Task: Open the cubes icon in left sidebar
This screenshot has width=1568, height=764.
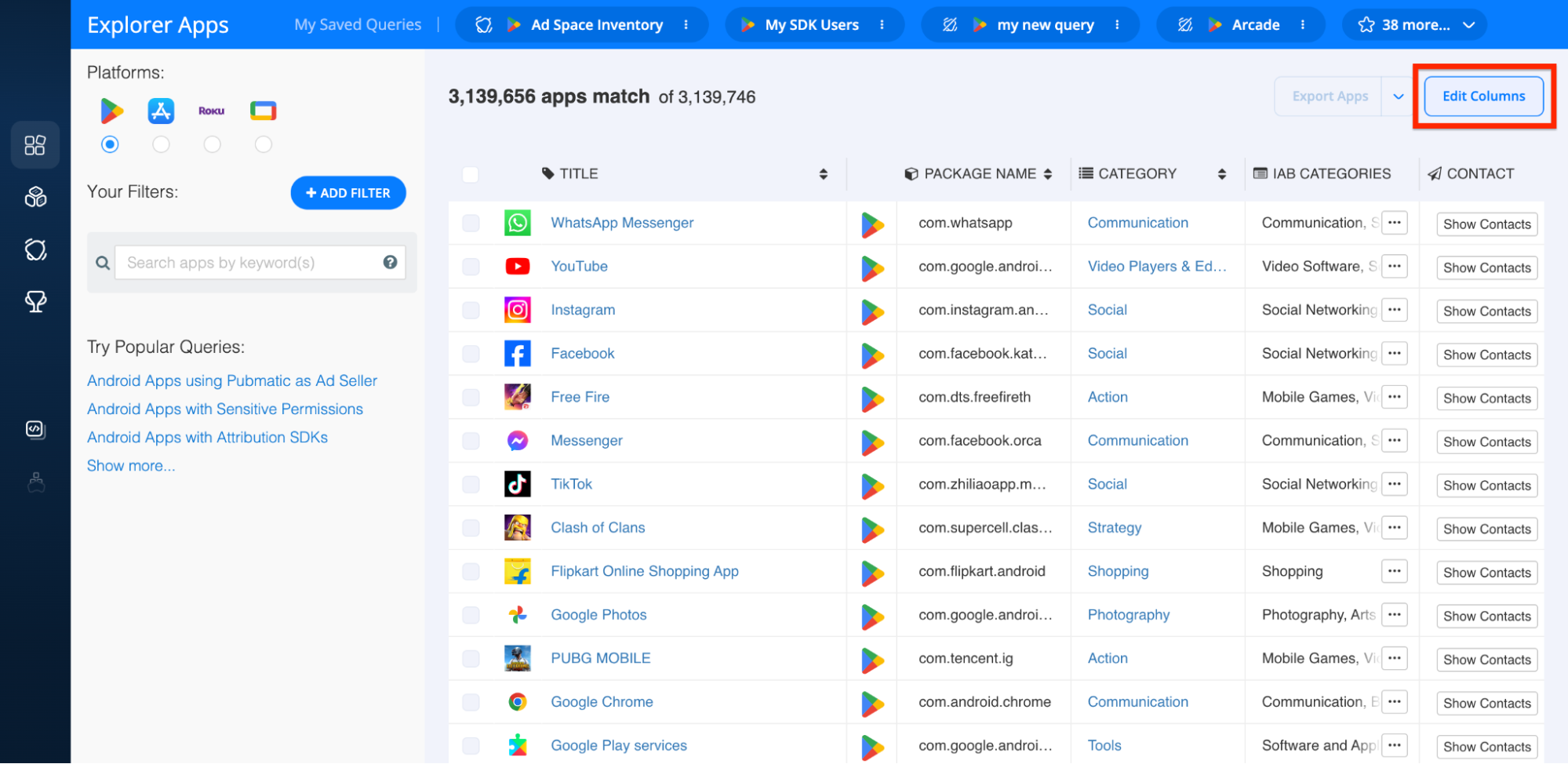Action: tap(35, 197)
